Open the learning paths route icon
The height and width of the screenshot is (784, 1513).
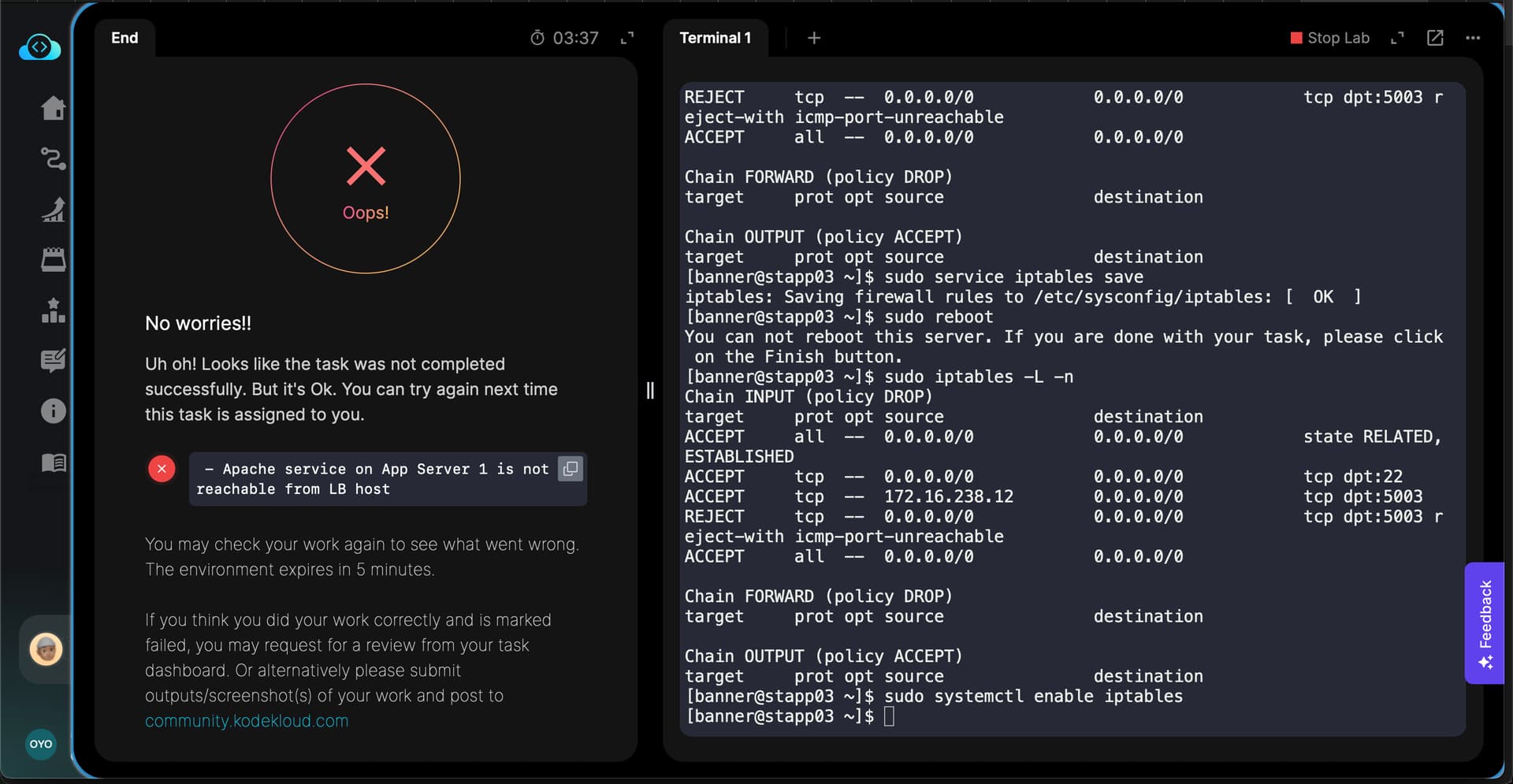(53, 158)
